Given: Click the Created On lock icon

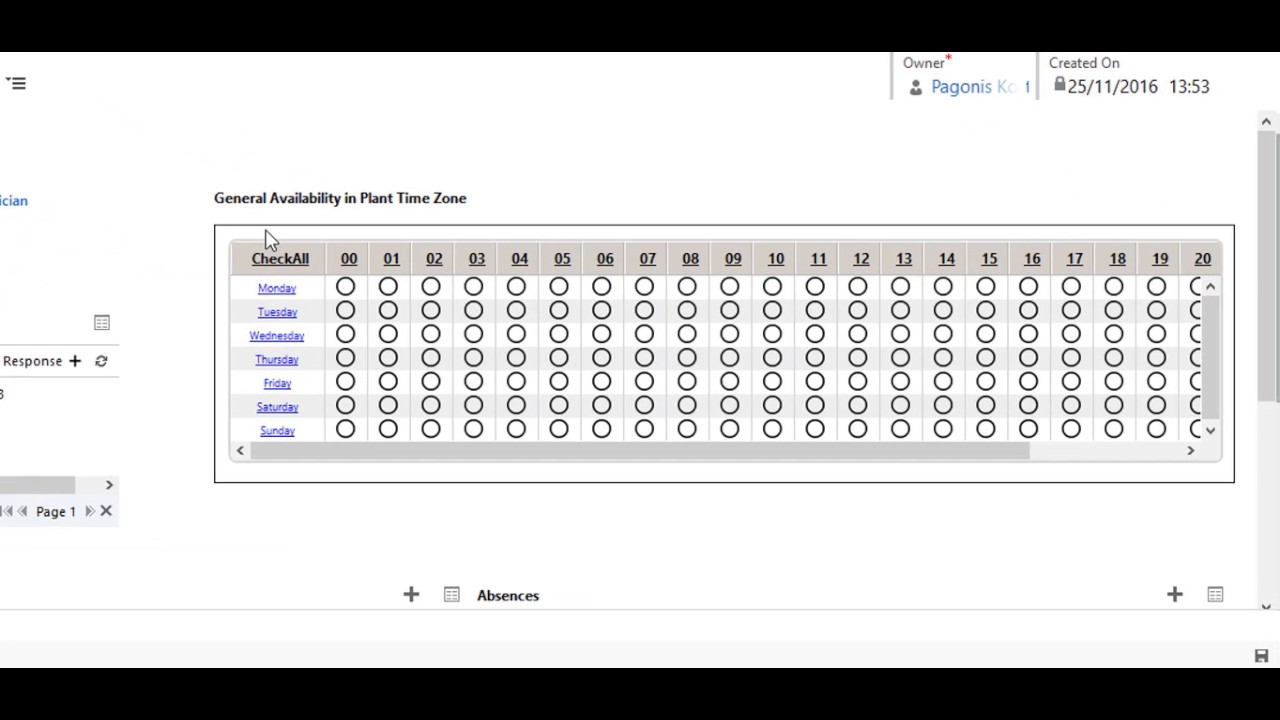Looking at the screenshot, I should (1059, 85).
